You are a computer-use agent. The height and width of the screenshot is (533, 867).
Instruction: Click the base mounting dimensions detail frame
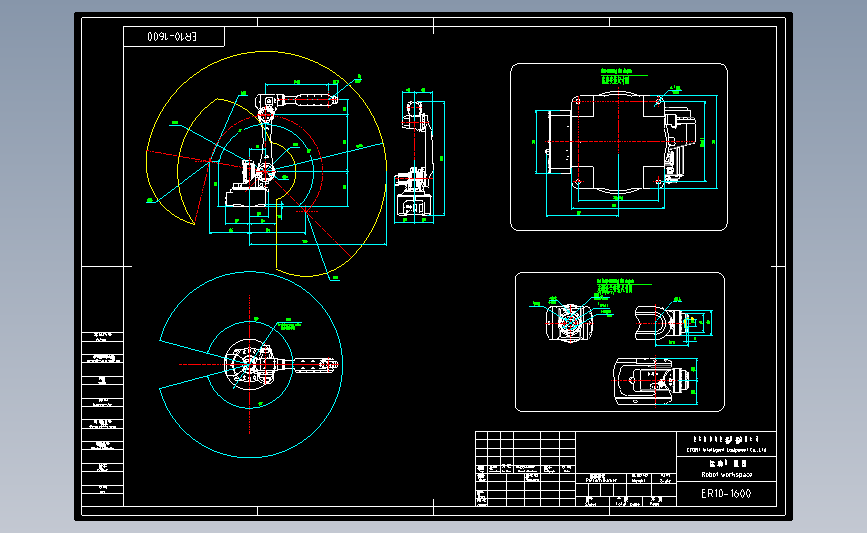(619, 147)
